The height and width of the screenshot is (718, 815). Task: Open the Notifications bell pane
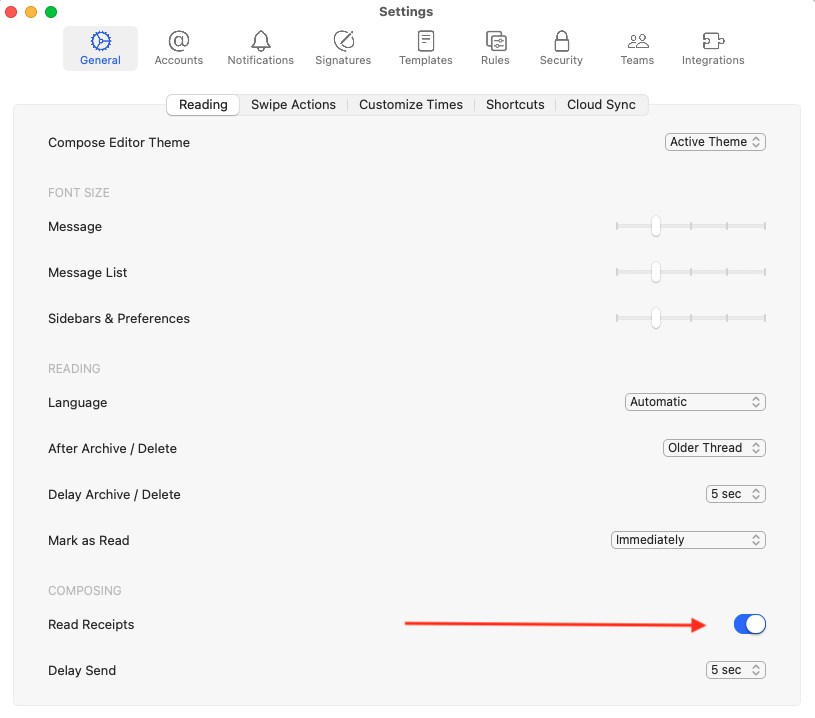[x=260, y=48]
